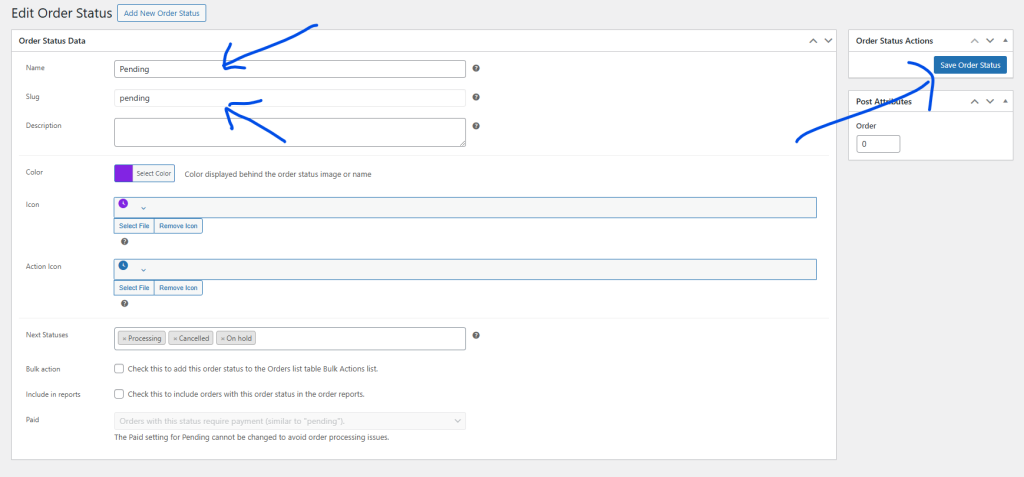The width and height of the screenshot is (1024, 477).
Task: Remove the On hold tag from Next Statuses
Action: (222, 339)
